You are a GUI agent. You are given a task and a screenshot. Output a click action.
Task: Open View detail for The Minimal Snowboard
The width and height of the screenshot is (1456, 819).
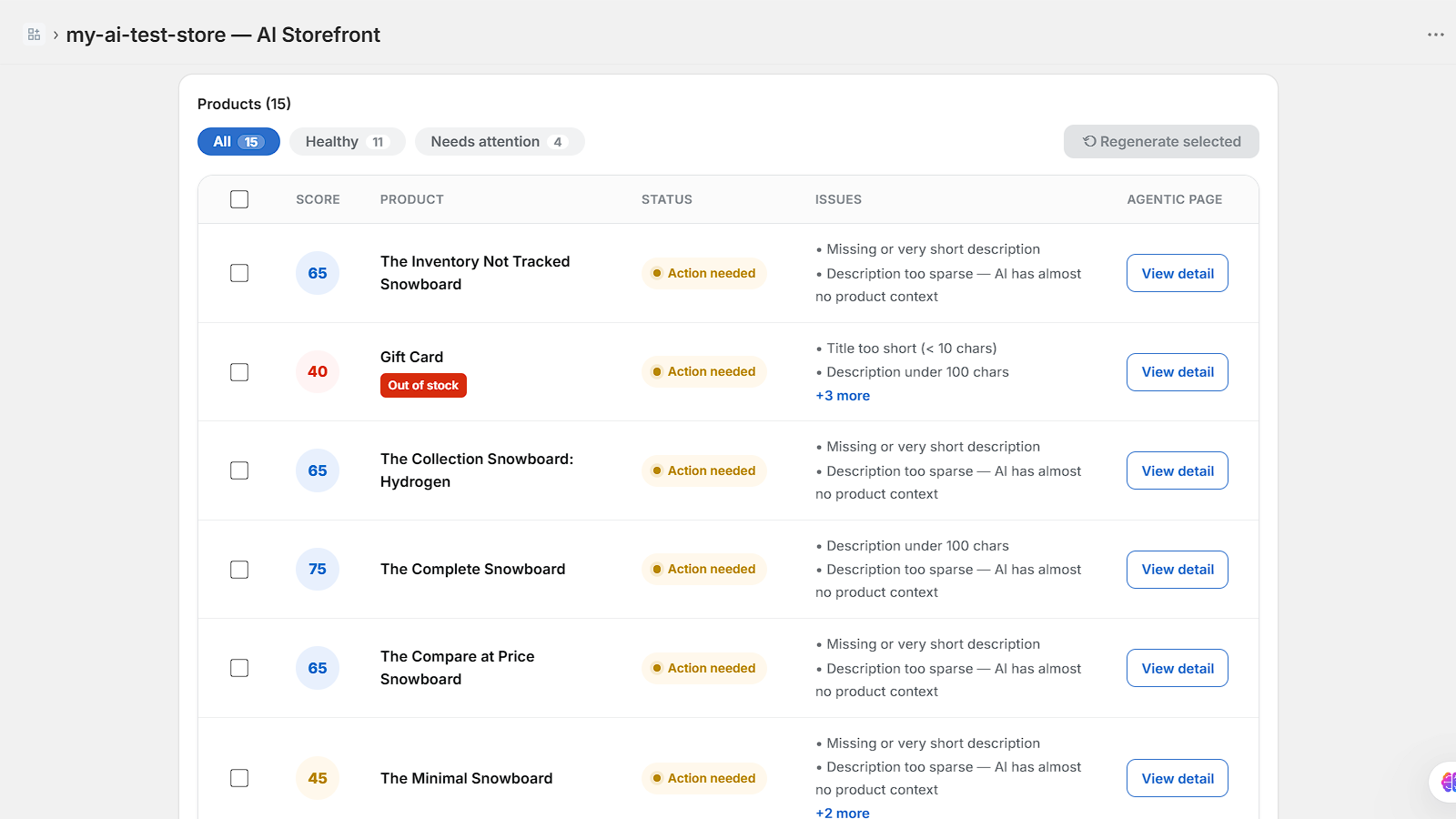[x=1178, y=778]
